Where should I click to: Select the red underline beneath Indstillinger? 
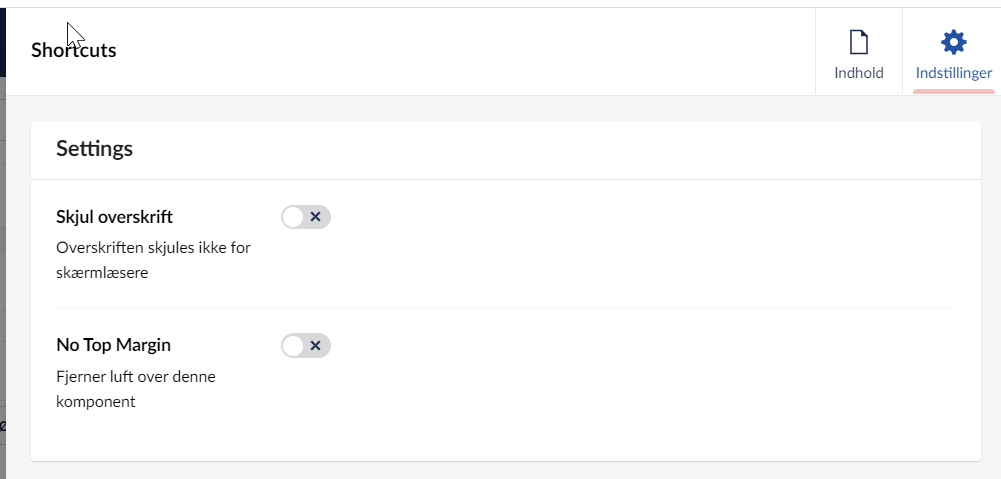click(x=954, y=91)
